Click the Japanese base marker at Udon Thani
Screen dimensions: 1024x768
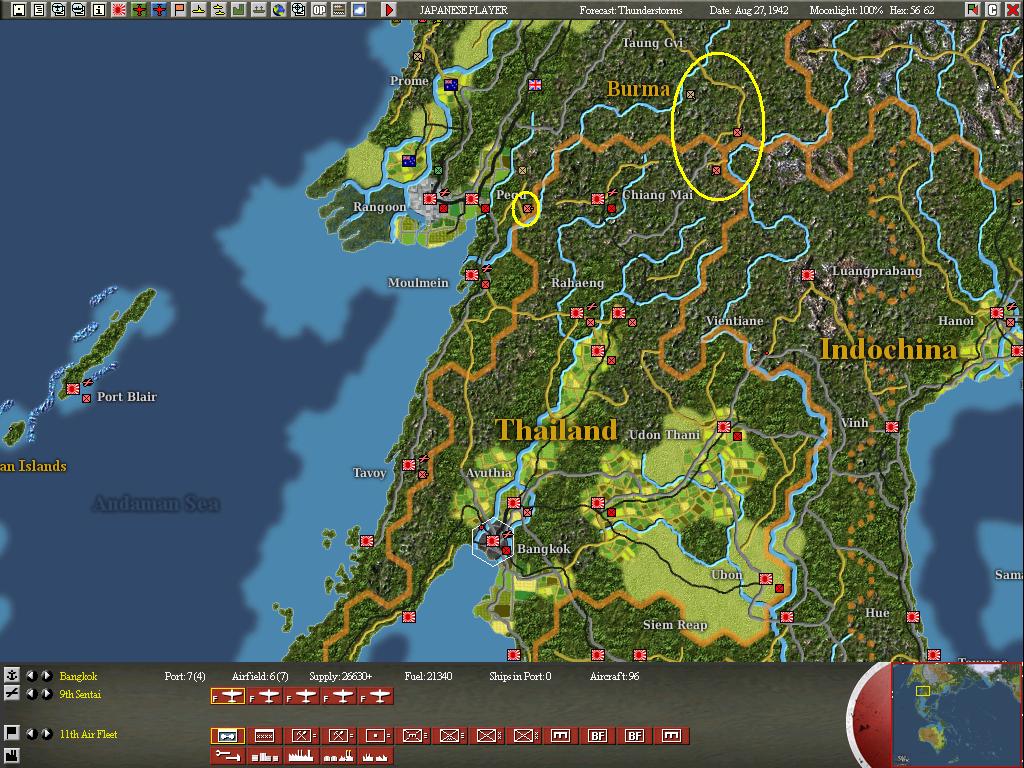click(x=724, y=427)
